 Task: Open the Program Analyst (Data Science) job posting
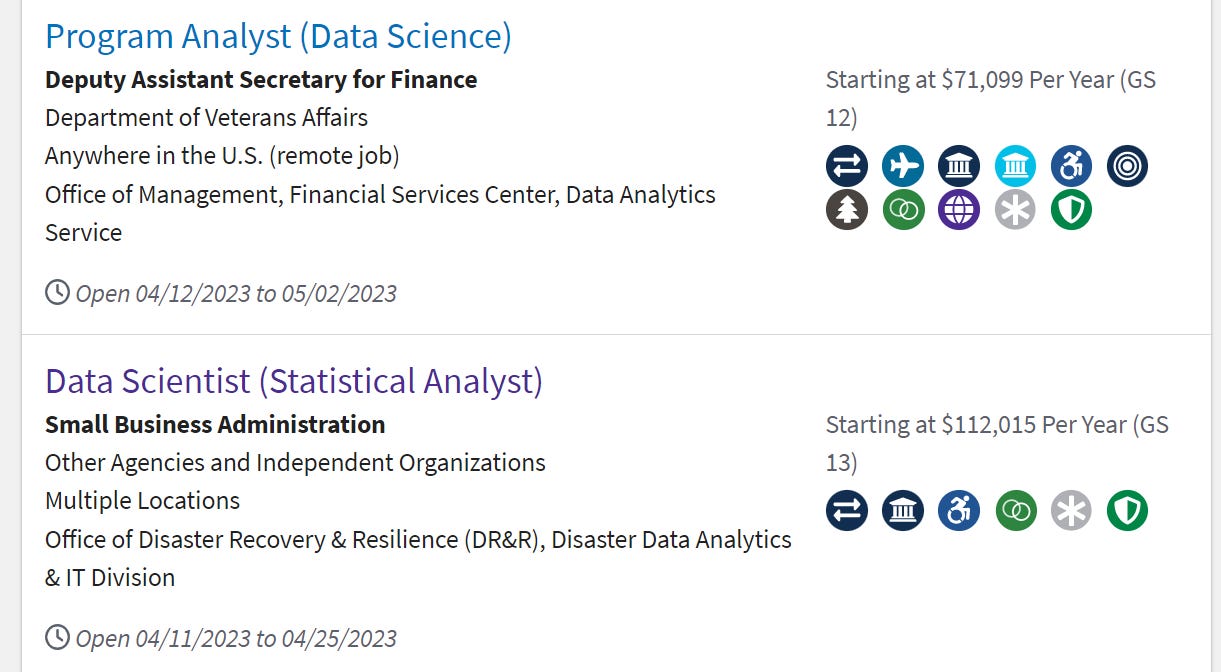(x=278, y=37)
